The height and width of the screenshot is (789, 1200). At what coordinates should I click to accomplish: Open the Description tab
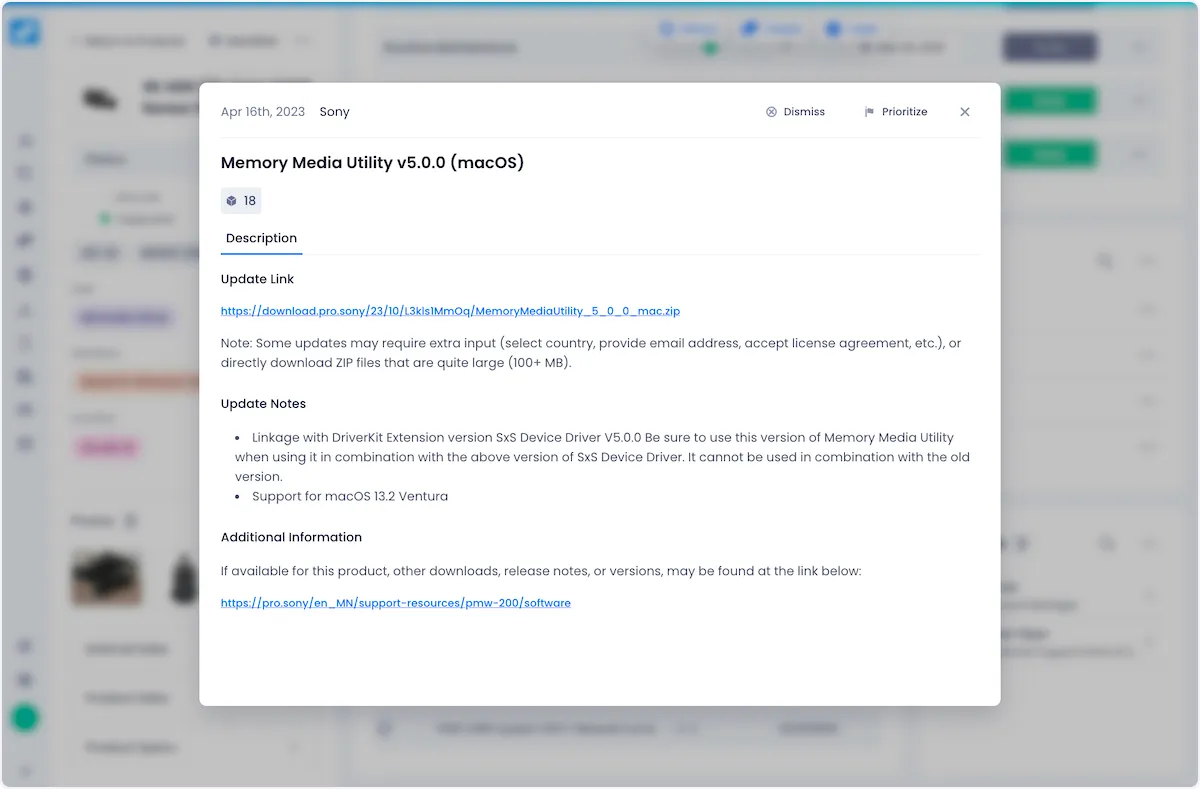coord(261,238)
